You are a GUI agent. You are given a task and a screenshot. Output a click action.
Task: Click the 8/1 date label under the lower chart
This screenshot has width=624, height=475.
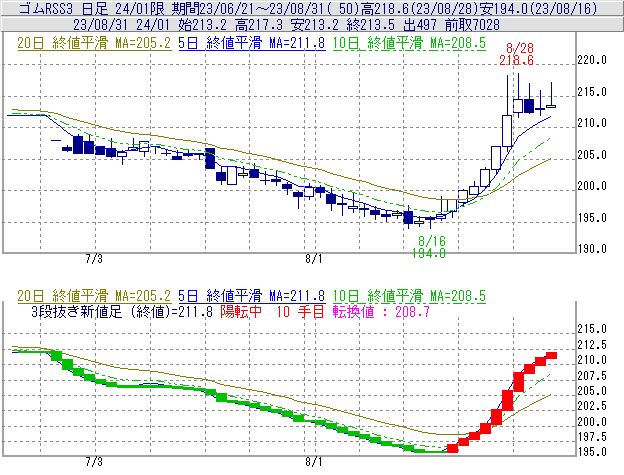(314, 462)
